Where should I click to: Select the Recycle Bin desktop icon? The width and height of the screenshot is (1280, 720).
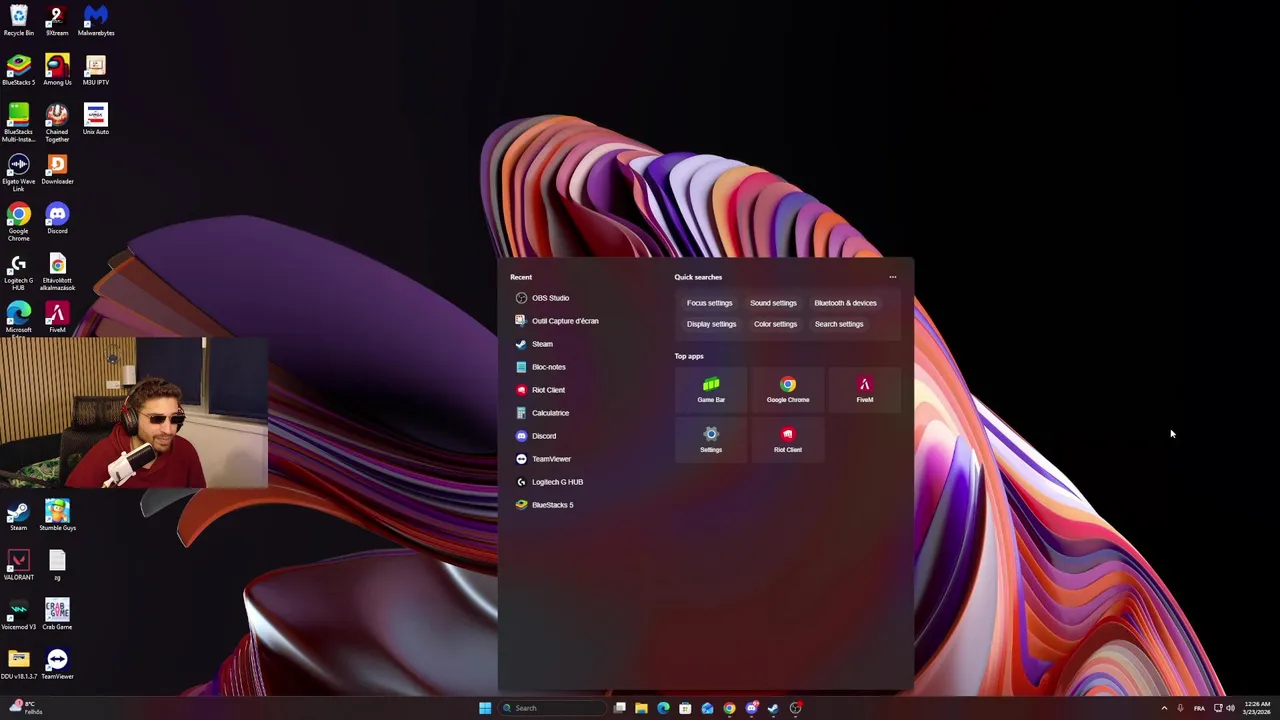coord(19,21)
